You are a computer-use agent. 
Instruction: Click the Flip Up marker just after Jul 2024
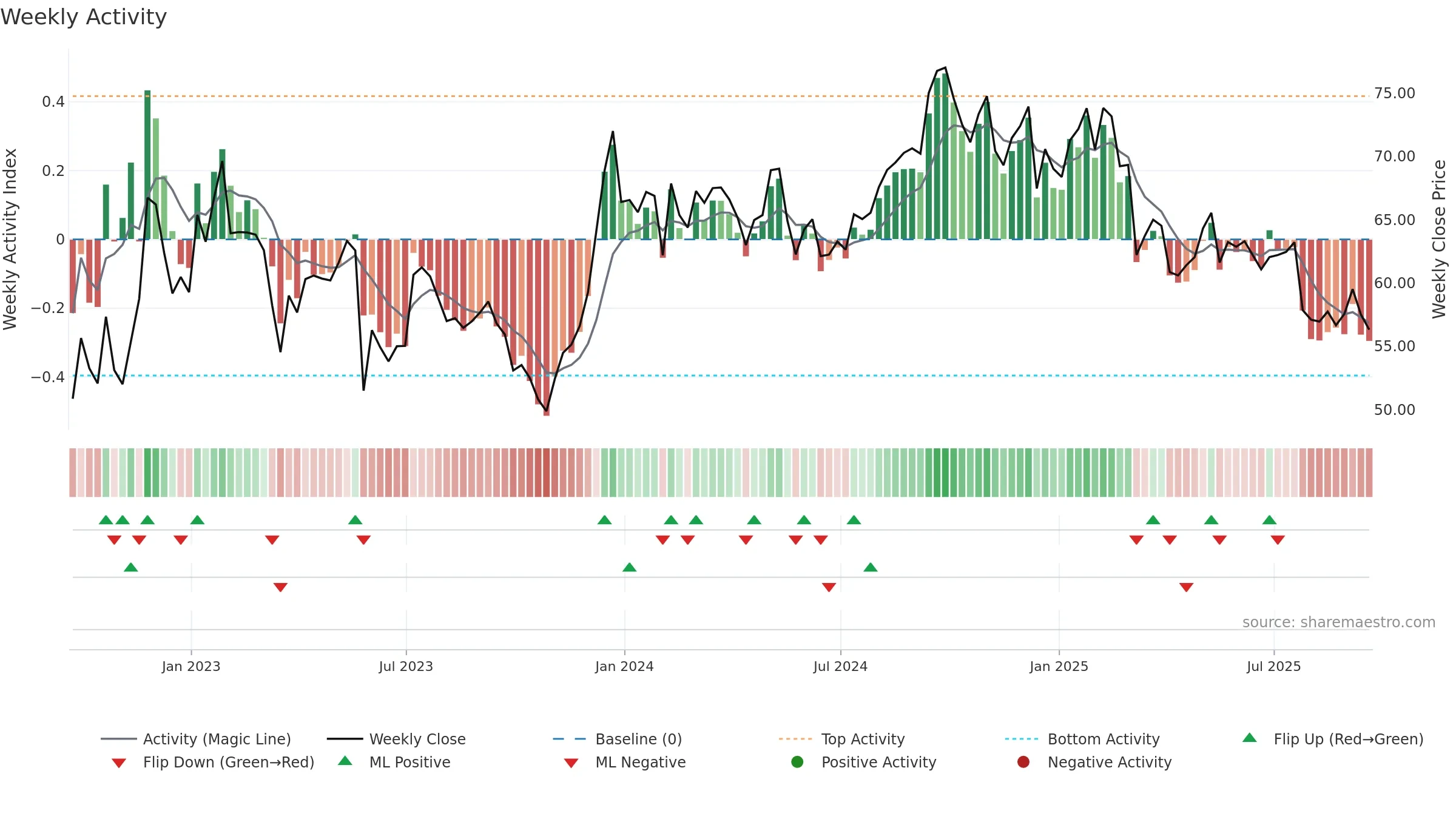click(854, 520)
